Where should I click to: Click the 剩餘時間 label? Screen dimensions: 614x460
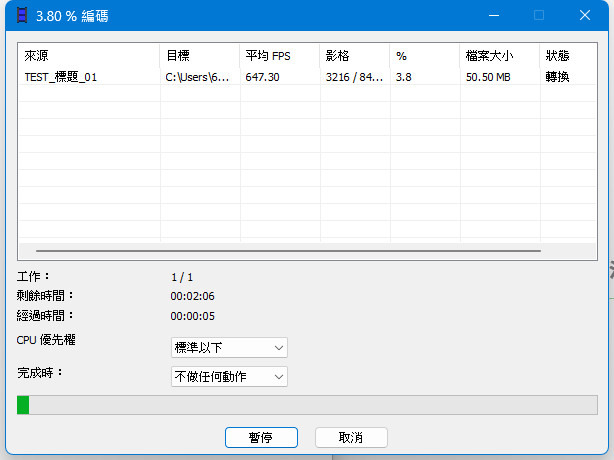click(x=45, y=296)
